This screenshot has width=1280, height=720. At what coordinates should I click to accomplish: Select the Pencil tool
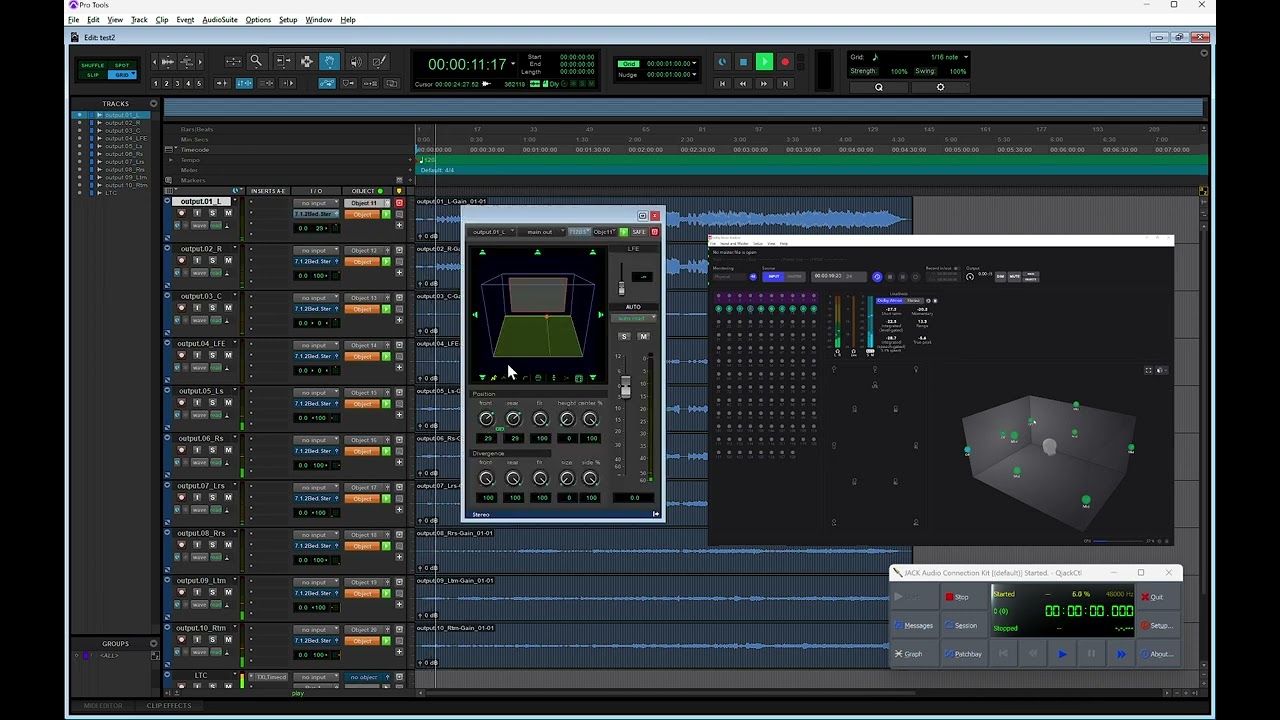[x=379, y=62]
